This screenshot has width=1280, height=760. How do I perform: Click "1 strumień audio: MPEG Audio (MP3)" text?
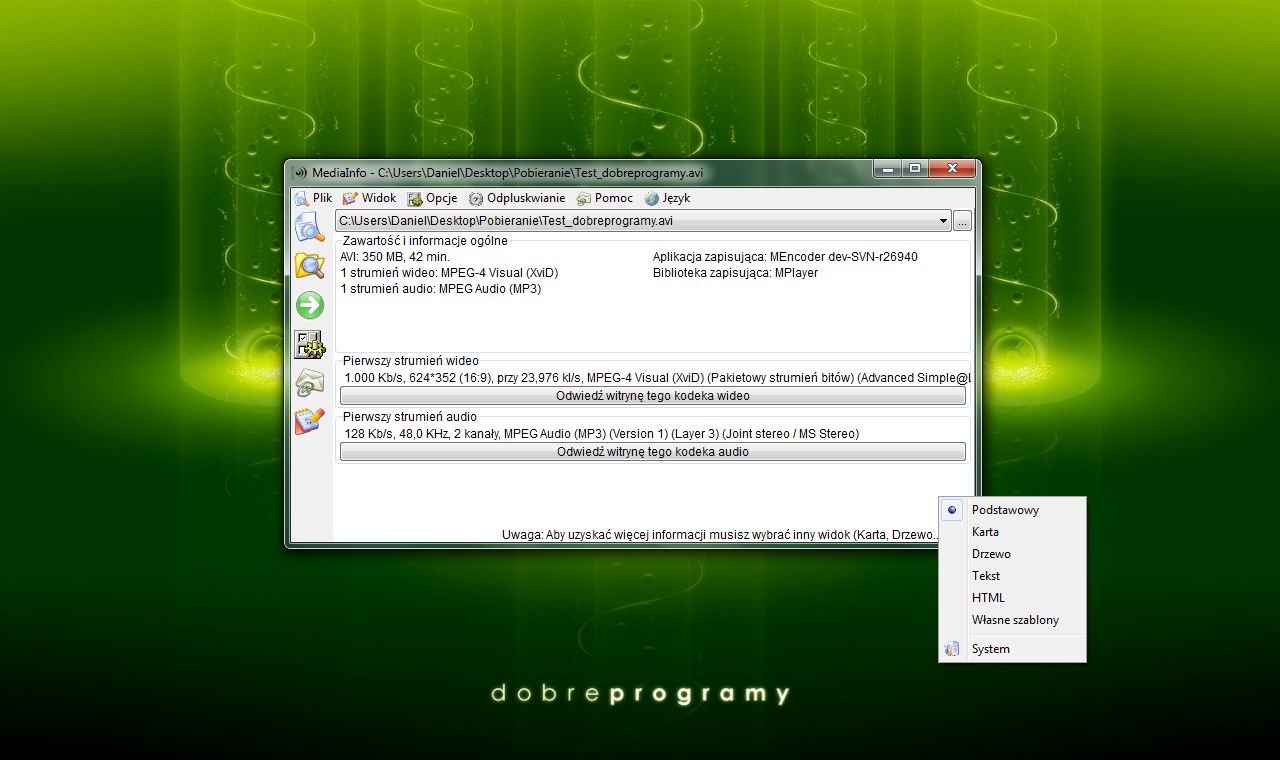[x=440, y=289]
